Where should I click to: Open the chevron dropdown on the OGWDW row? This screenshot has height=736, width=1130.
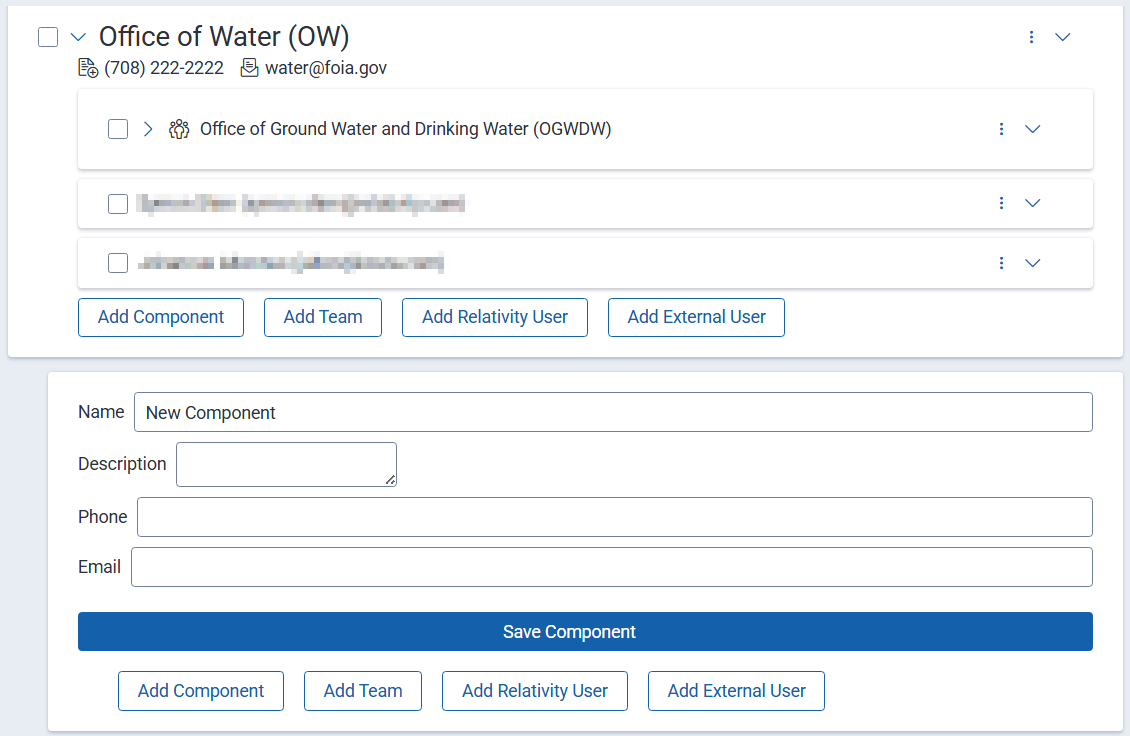(x=1032, y=129)
